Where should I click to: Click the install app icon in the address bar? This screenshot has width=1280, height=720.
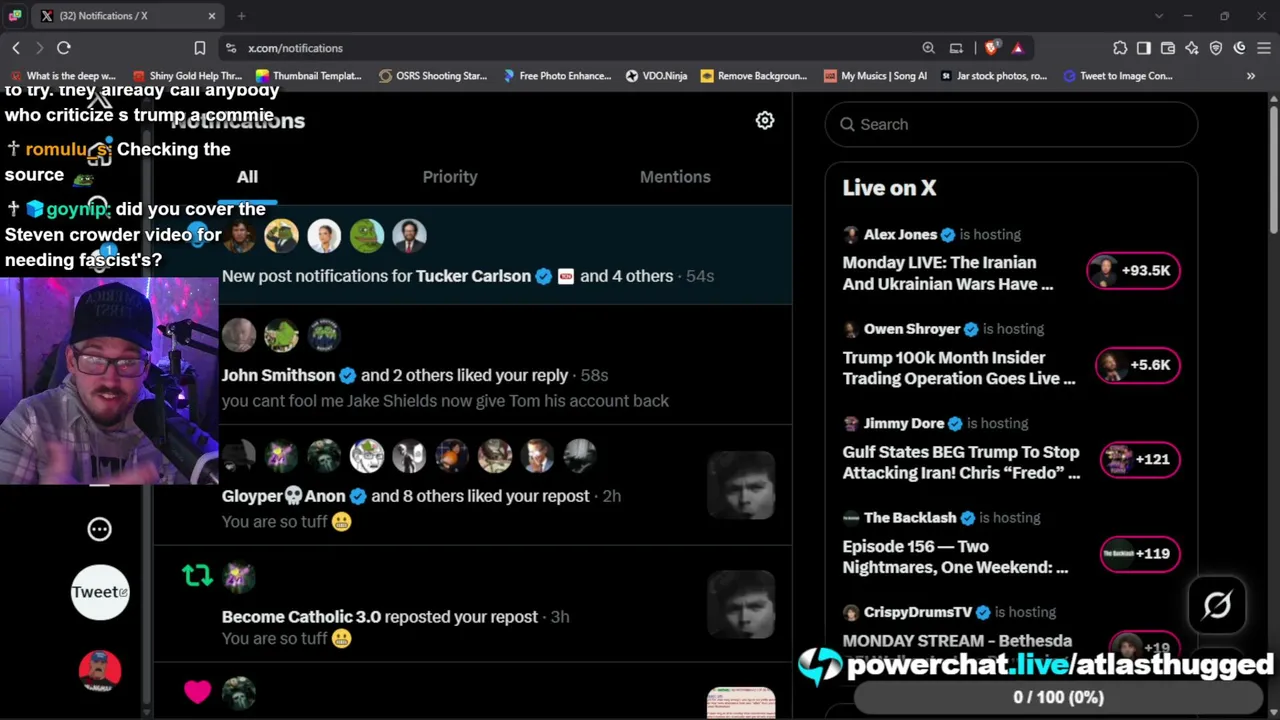click(x=956, y=48)
